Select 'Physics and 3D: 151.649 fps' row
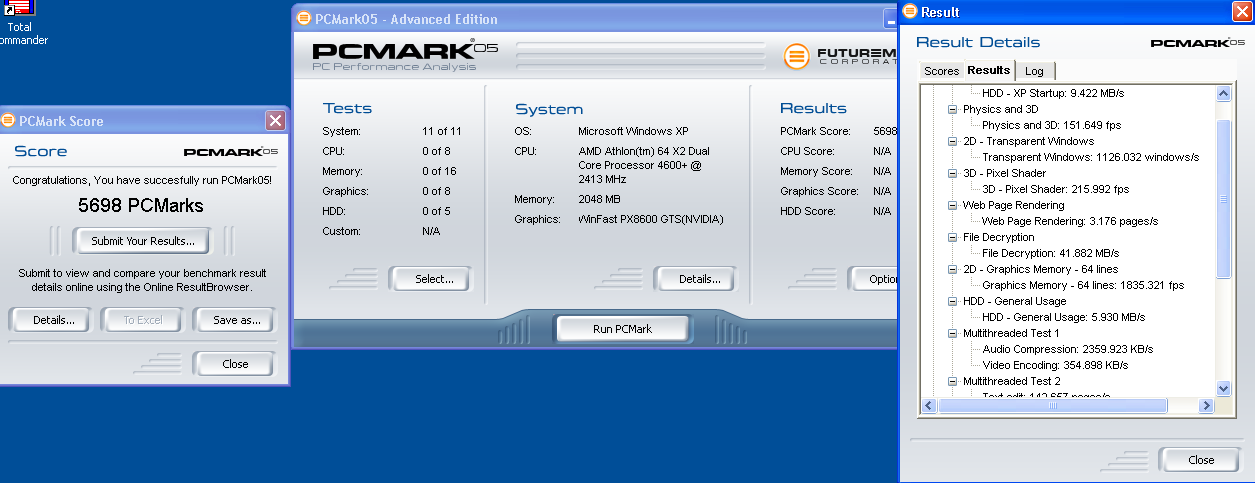Screen dimensions: 1255x483 [1049, 125]
